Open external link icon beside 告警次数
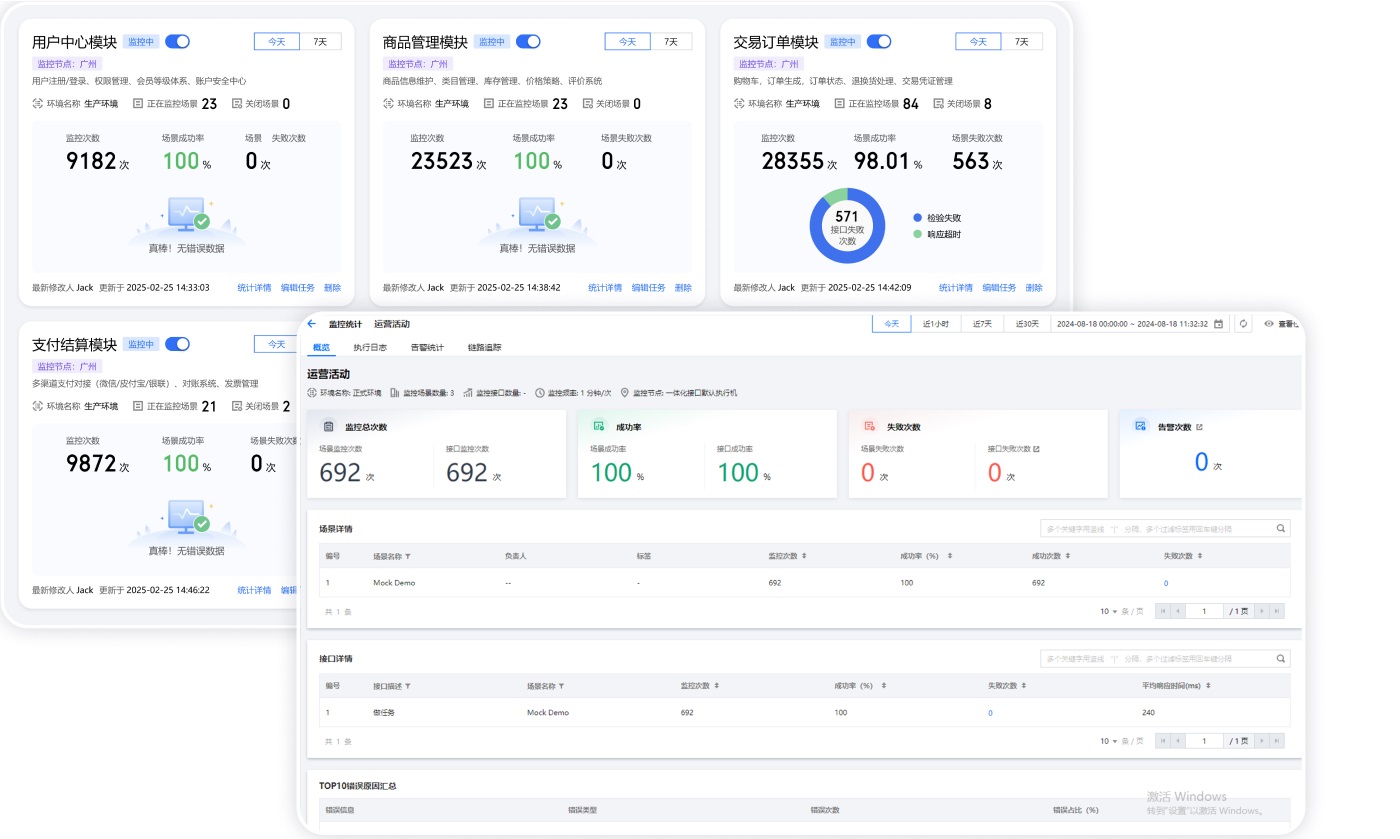This screenshot has width=1400, height=839. coord(1199,427)
